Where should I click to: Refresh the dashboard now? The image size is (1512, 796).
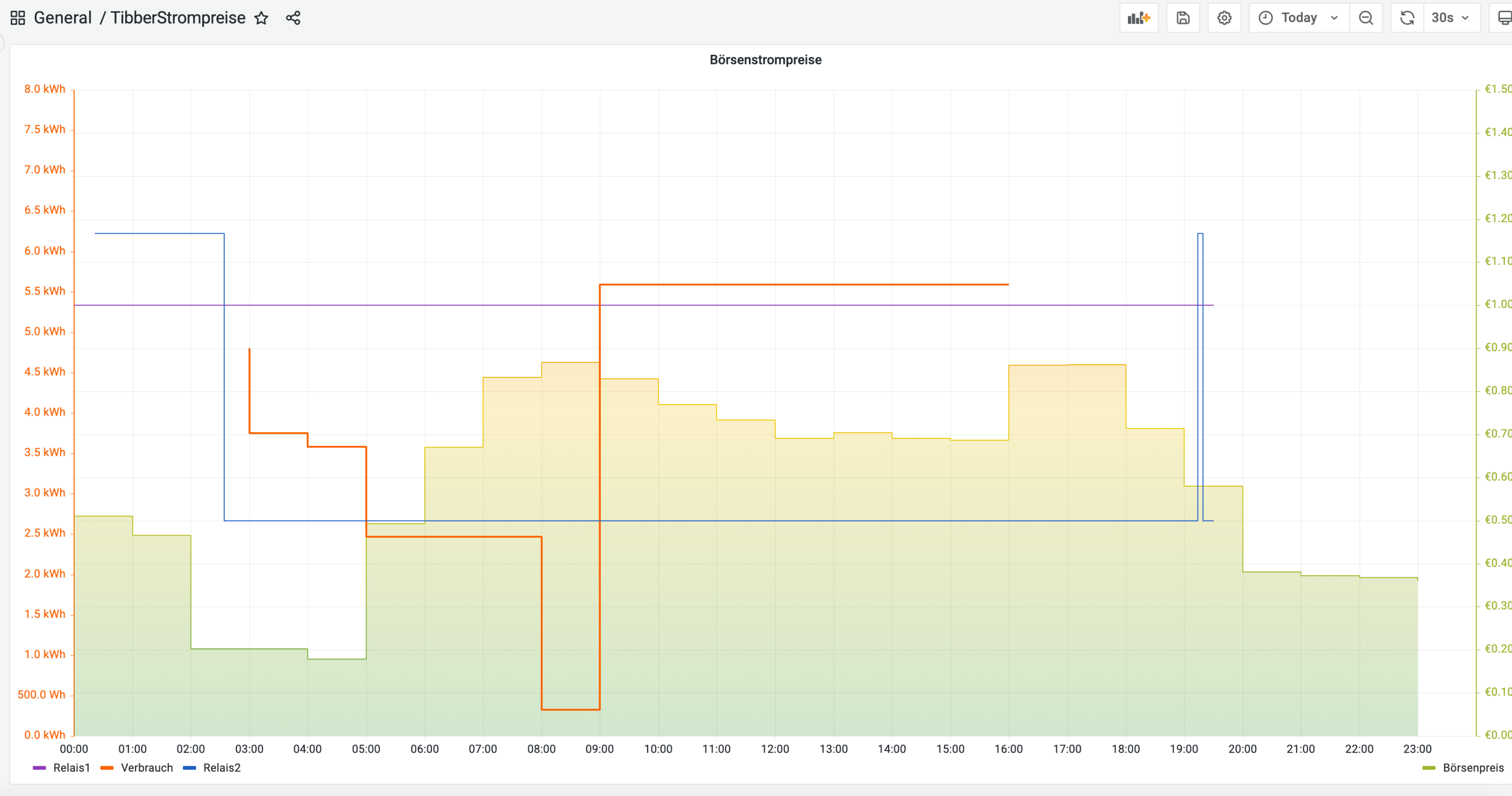1407,18
